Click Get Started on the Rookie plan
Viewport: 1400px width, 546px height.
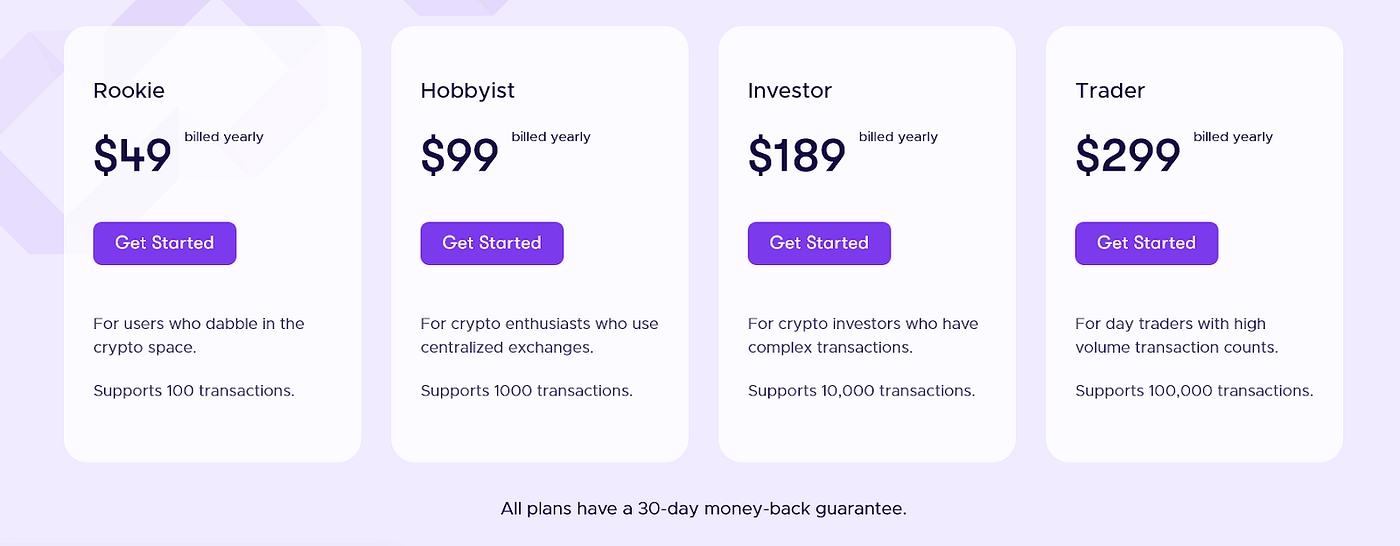(x=164, y=243)
